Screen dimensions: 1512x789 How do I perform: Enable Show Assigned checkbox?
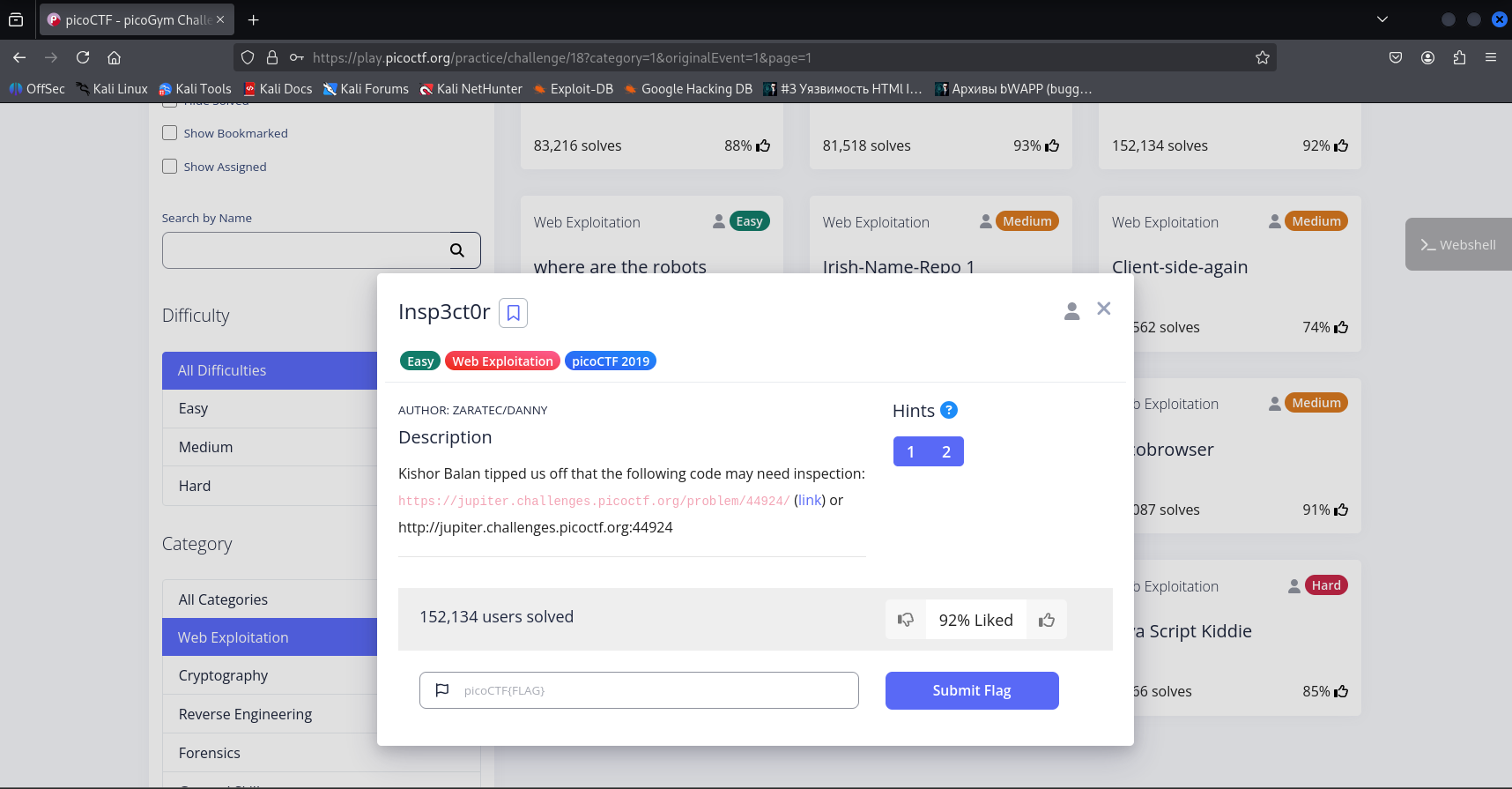(170, 167)
